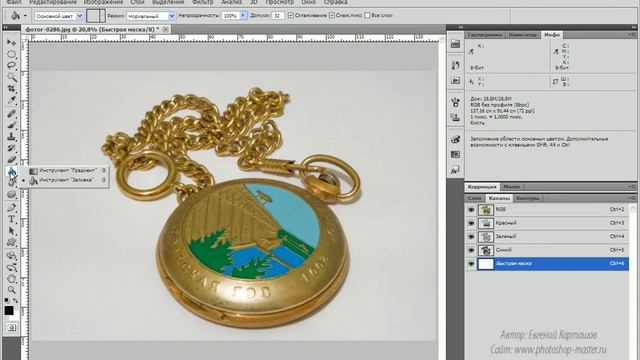Select the Clone Stamp tool
This screenshot has width=640, height=360.
tap(11, 137)
